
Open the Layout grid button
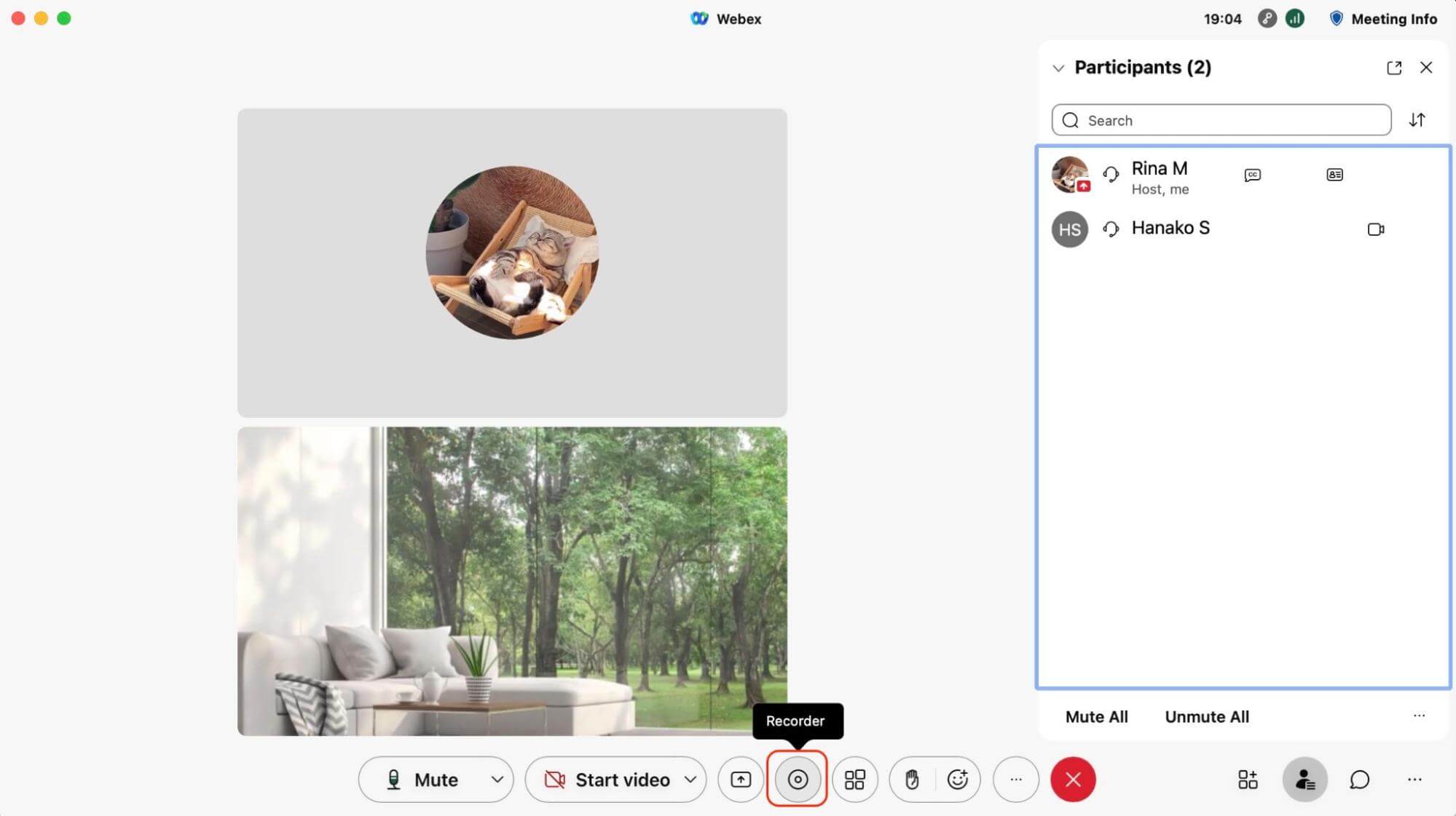click(854, 780)
